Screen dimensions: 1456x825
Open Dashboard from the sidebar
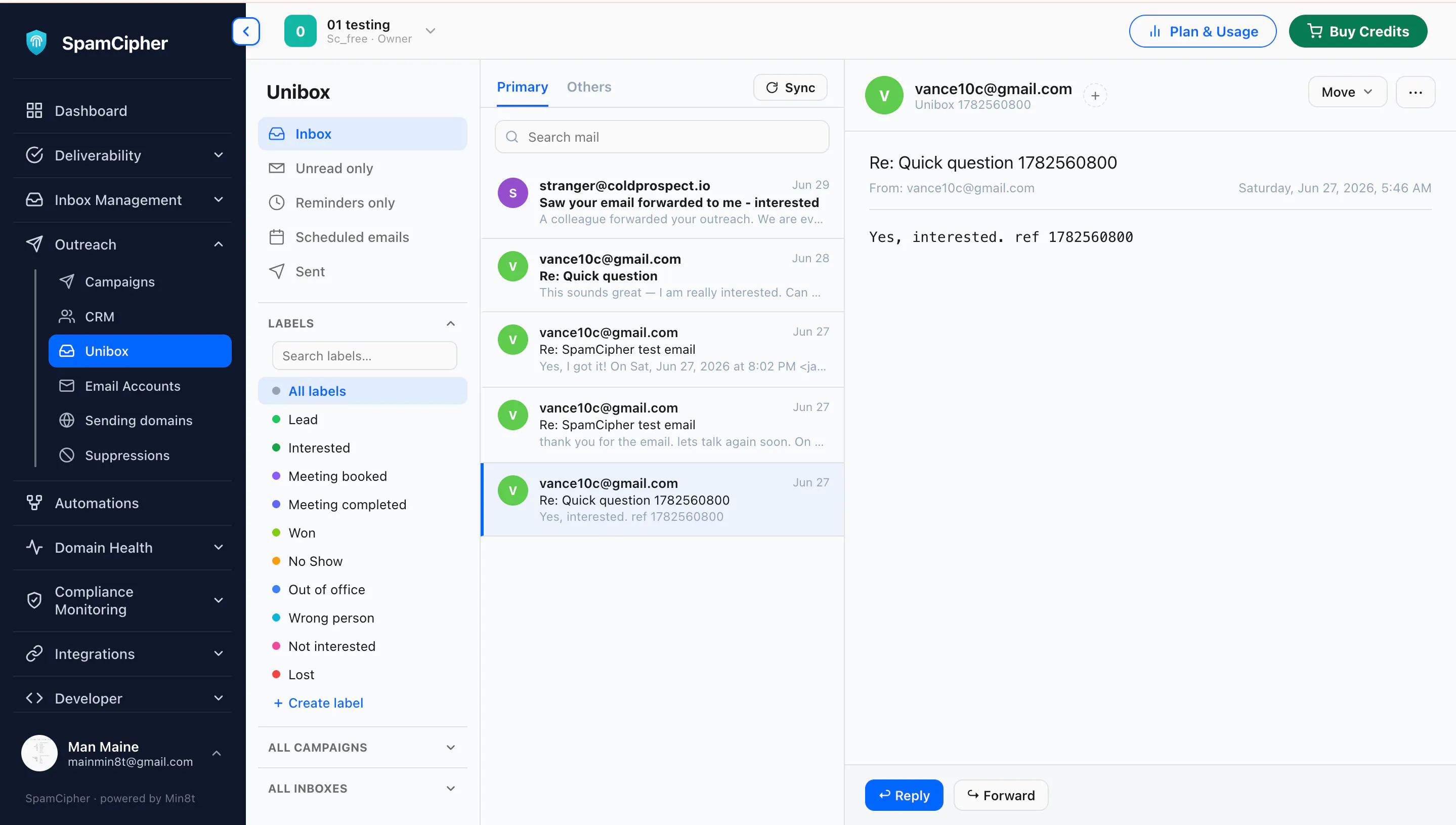coord(122,110)
